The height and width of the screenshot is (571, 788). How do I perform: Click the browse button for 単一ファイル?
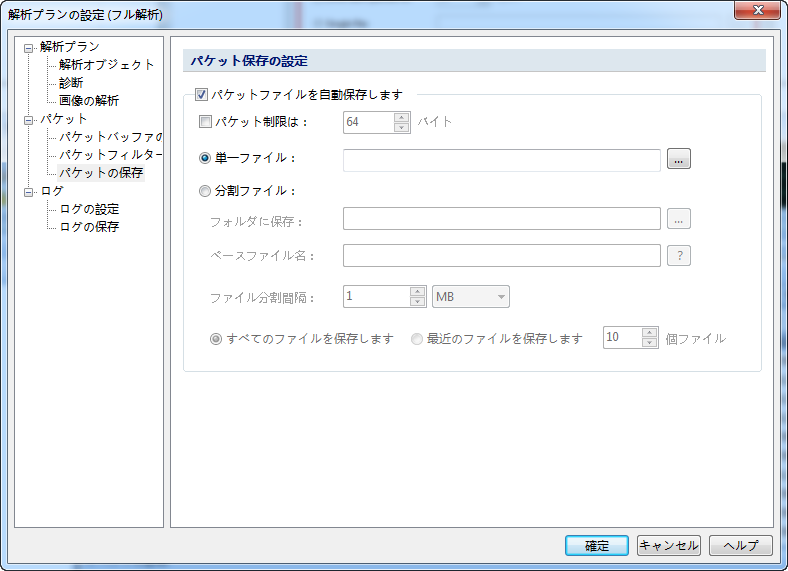coord(679,159)
